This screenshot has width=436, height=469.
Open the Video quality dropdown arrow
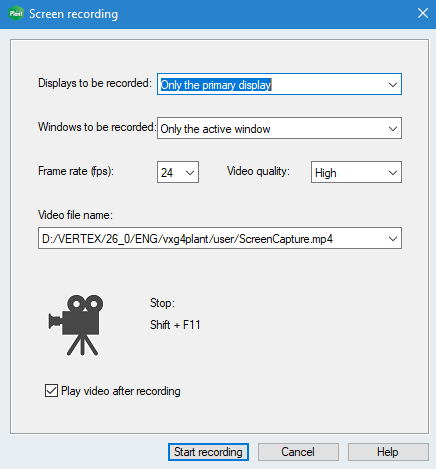[x=393, y=173]
